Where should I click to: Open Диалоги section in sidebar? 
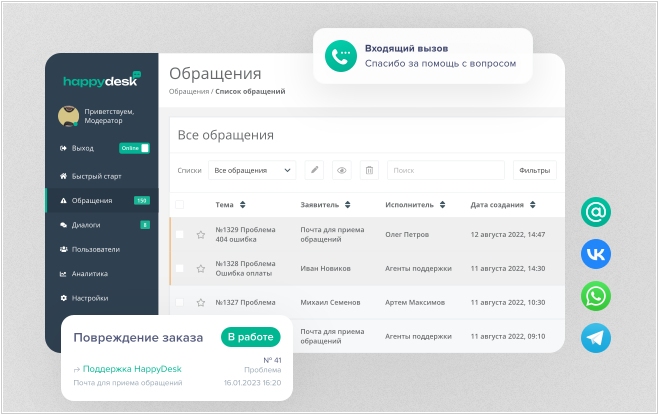point(86,225)
